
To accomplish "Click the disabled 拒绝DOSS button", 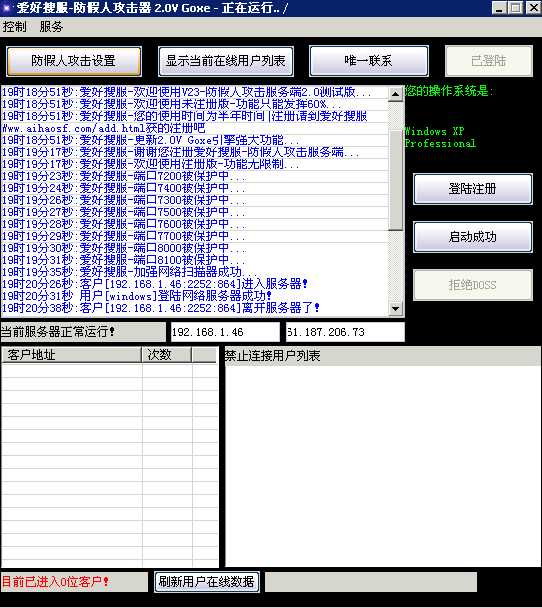I will [x=473, y=285].
